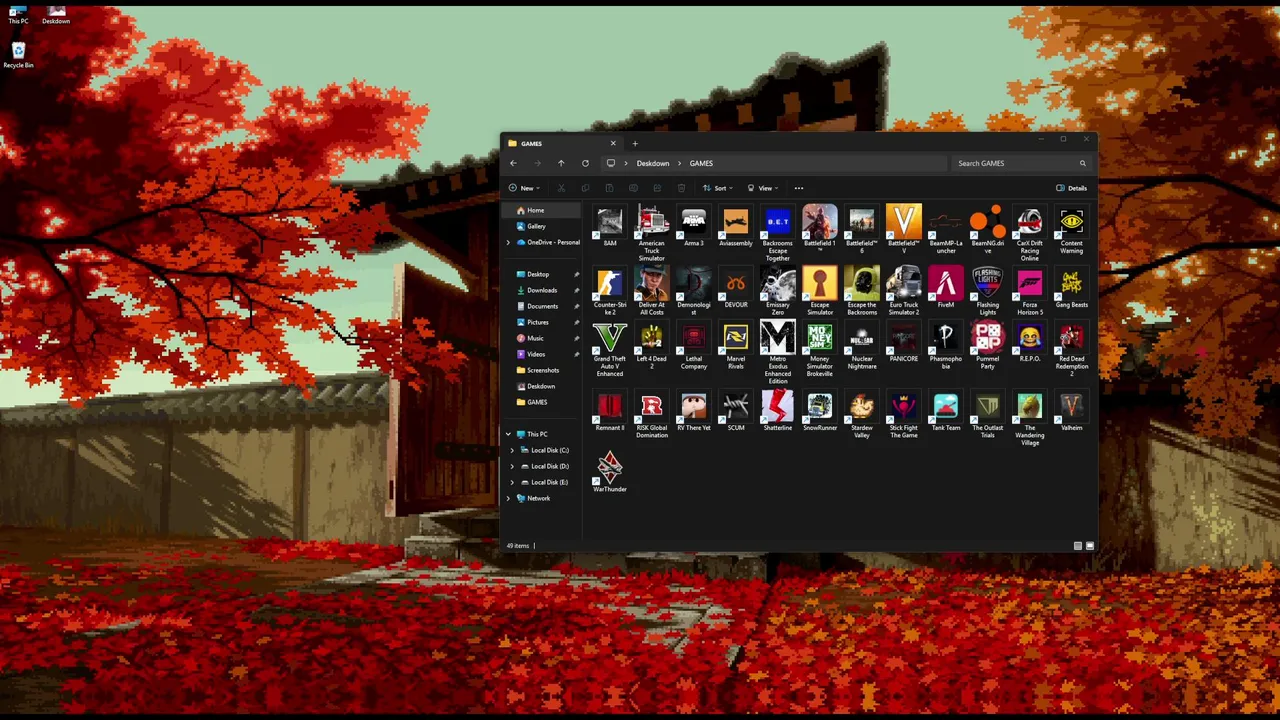The image size is (1280, 720).
Task: Select the BeamMP-Launcher shortcut
Action: pos(946,230)
